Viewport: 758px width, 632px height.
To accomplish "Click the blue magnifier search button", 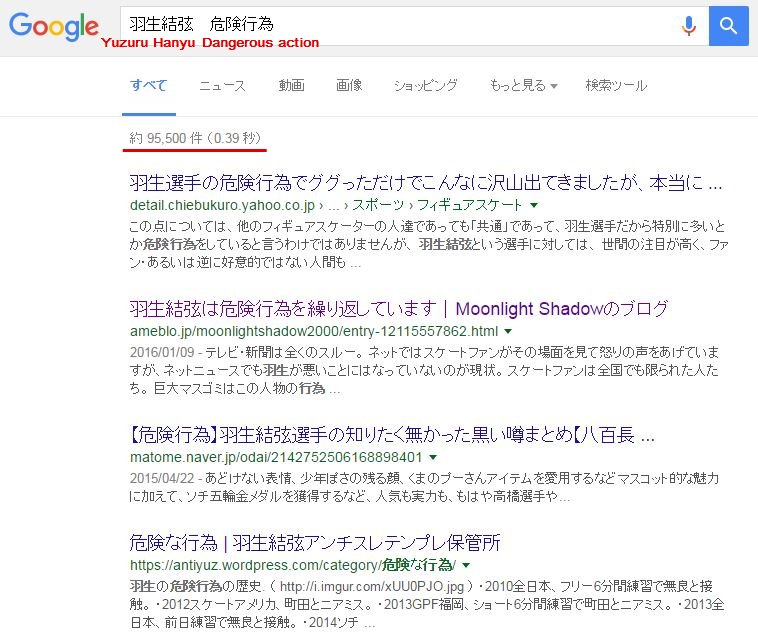I will click(x=729, y=26).
